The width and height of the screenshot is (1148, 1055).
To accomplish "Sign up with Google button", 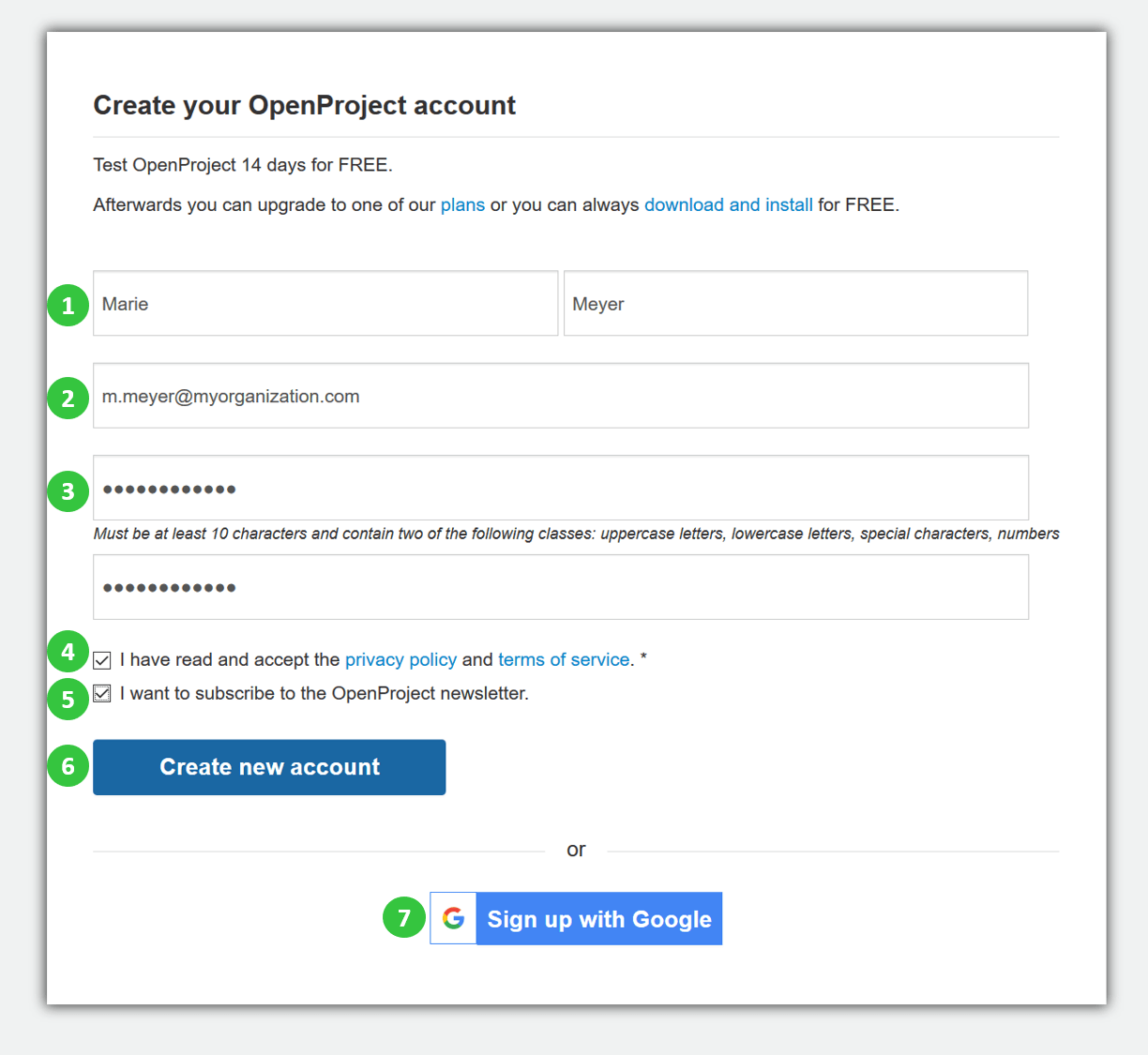I will (598, 918).
